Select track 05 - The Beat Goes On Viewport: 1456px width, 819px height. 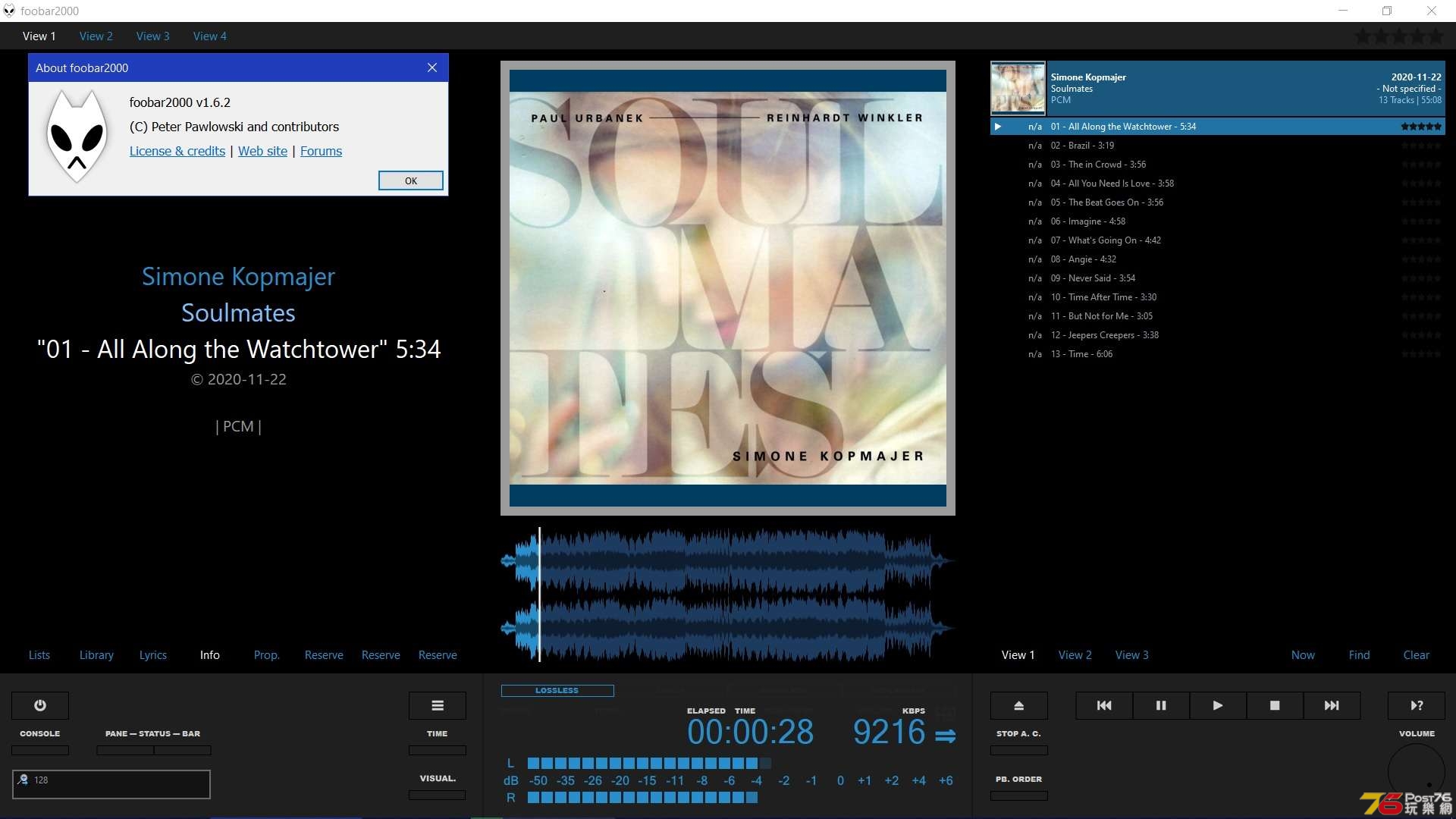pyautogui.click(x=1218, y=202)
